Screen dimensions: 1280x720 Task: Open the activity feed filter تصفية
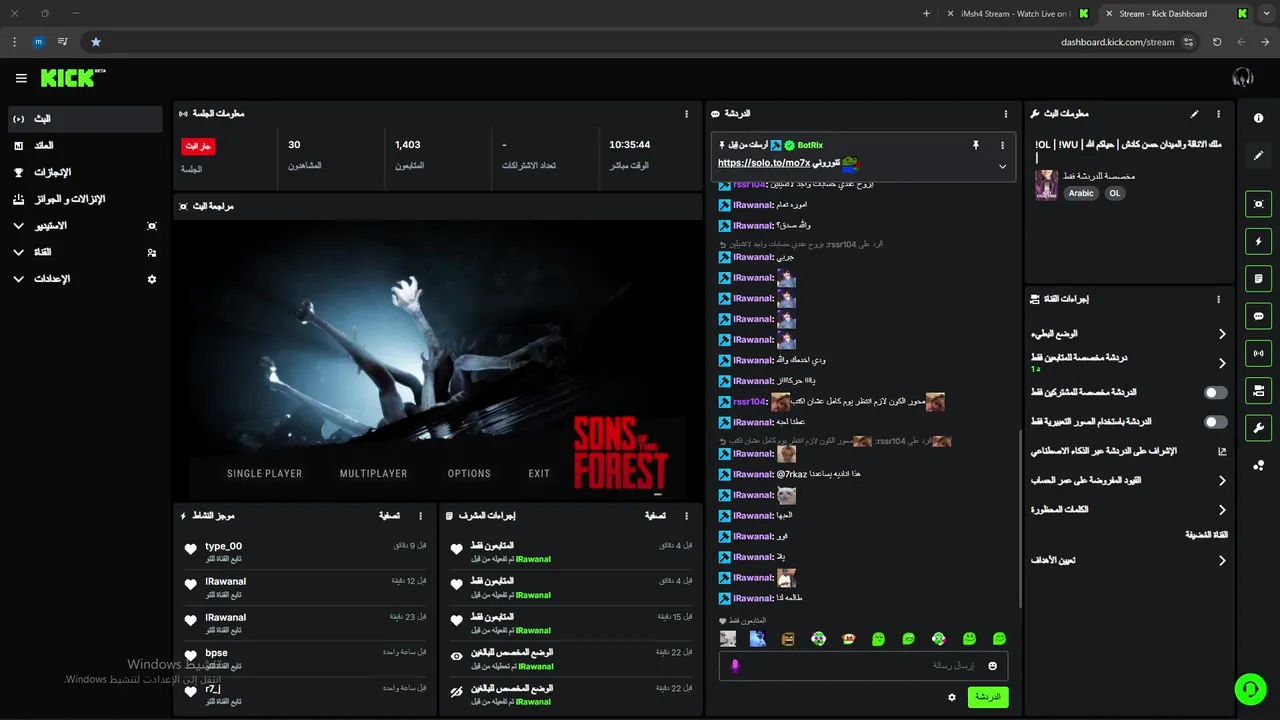point(389,516)
